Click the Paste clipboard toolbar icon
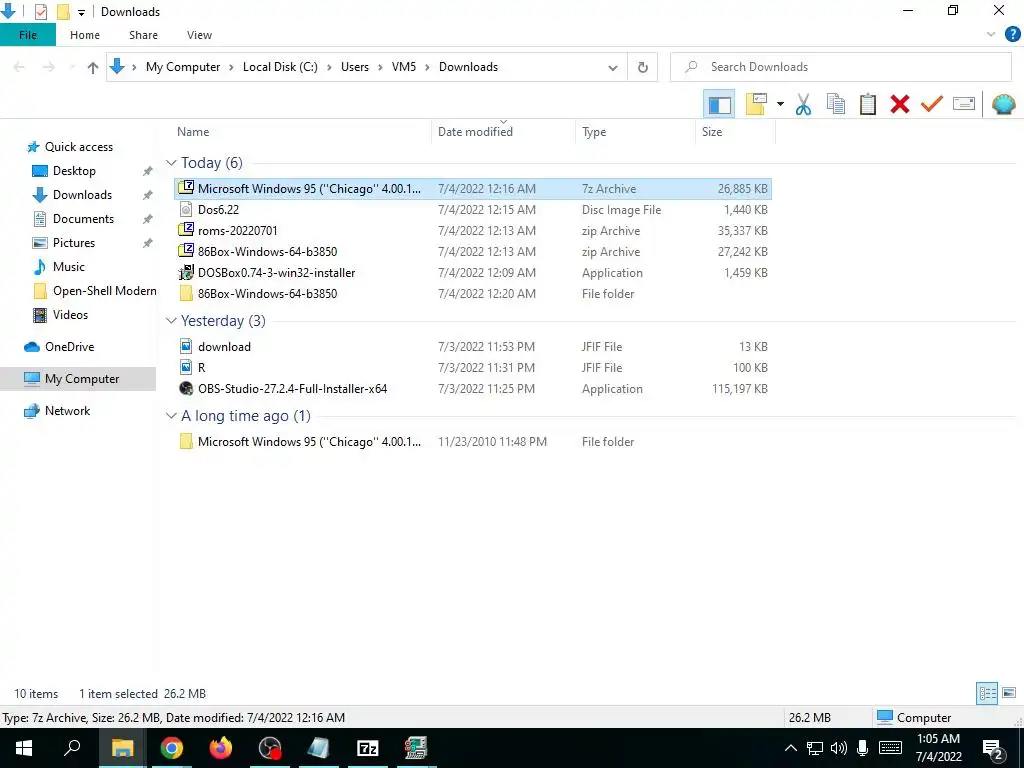Viewport: 1024px width, 768px height. (x=868, y=104)
